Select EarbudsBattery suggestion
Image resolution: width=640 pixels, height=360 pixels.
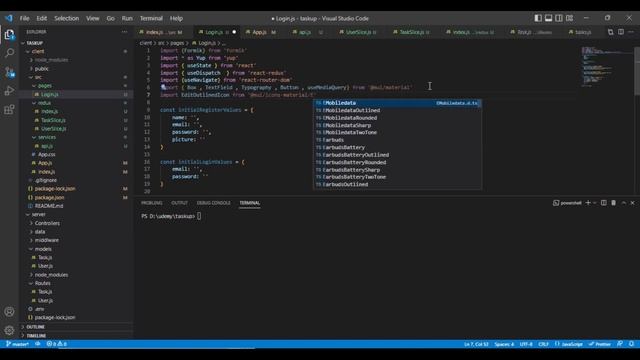397,147
